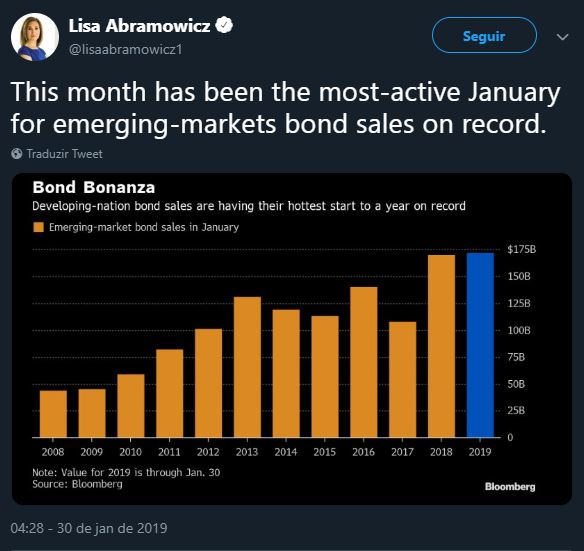Click Lisa Abramowicz's profile avatar
The height and width of the screenshot is (551, 584).
(35, 37)
